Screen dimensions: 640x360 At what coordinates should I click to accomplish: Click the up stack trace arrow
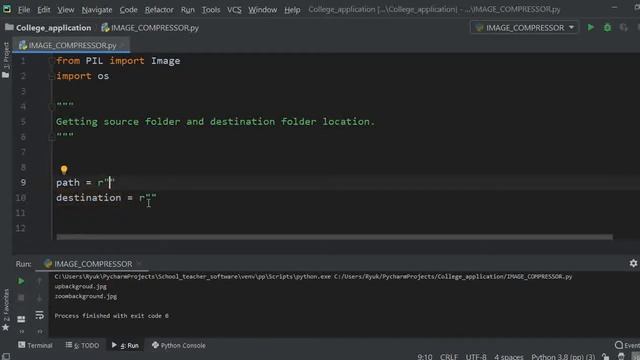click(x=39, y=281)
